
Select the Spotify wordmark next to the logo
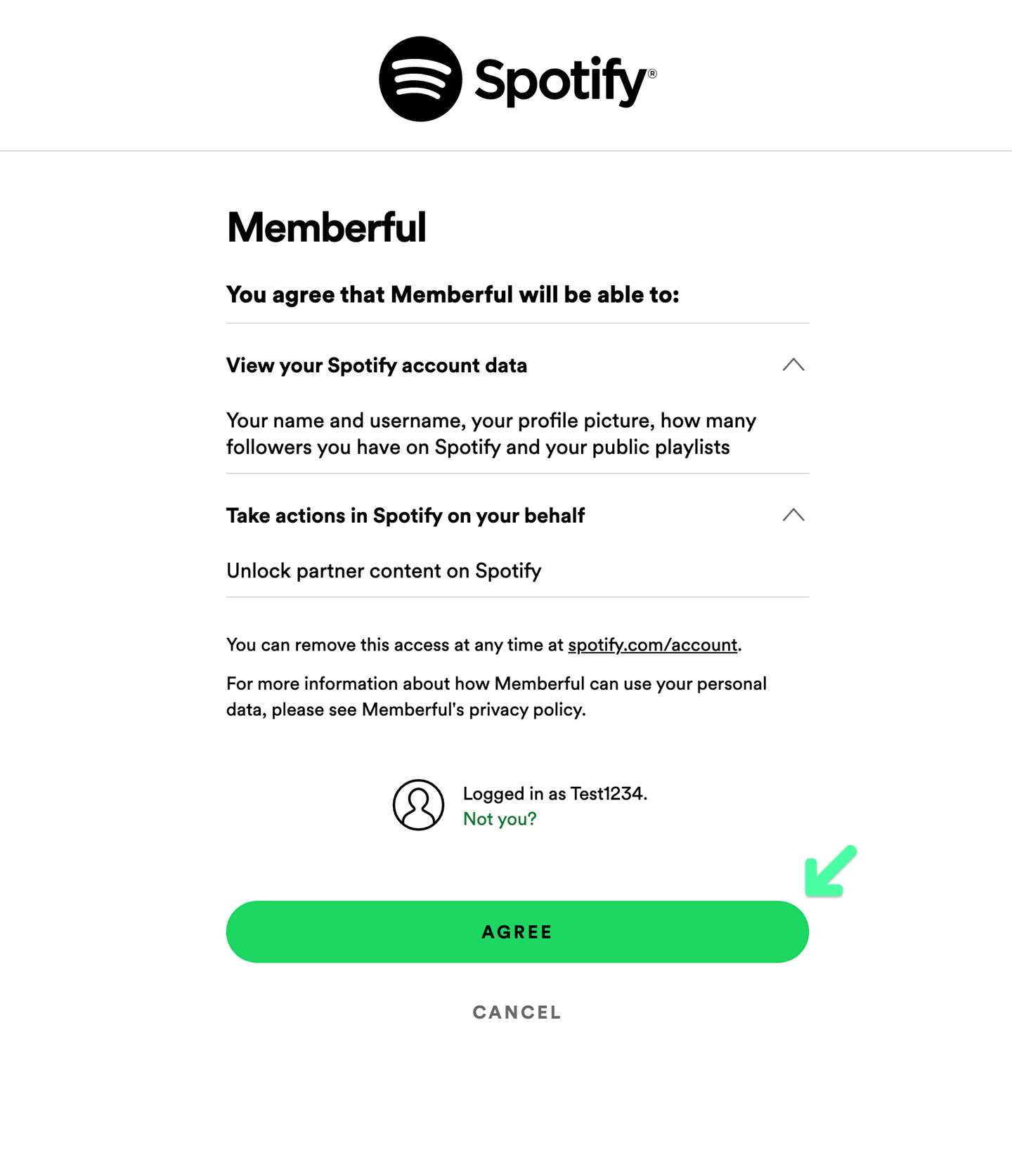coord(559,79)
